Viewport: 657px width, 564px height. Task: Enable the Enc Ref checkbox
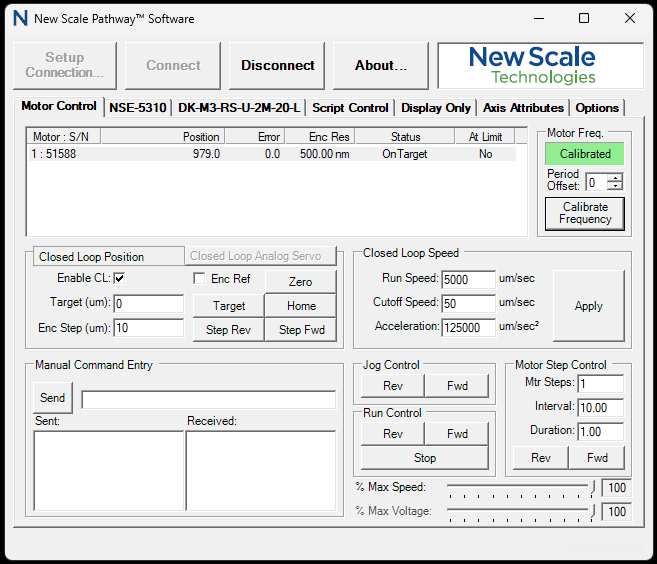(x=199, y=279)
